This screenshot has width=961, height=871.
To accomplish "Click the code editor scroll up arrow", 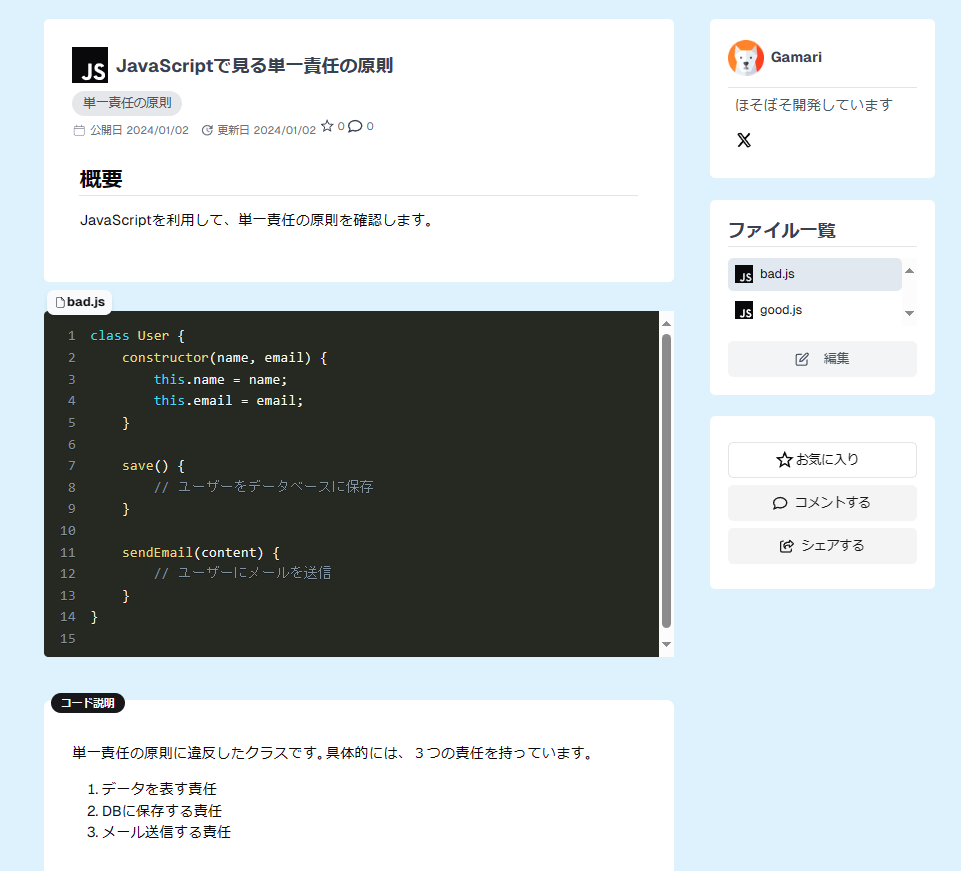I will 666,324.
